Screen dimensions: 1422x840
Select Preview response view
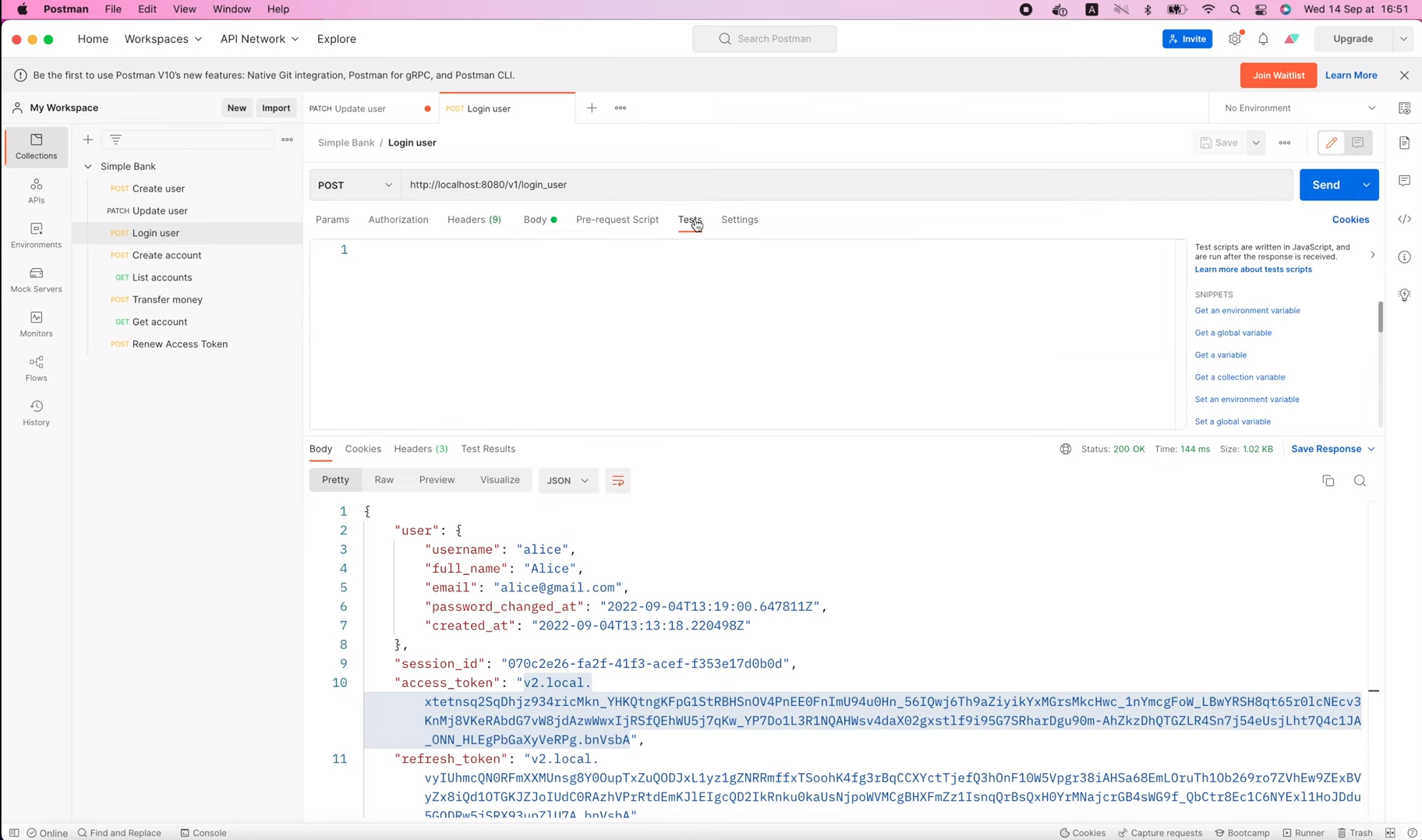pyautogui.click(x=437, y=480)
